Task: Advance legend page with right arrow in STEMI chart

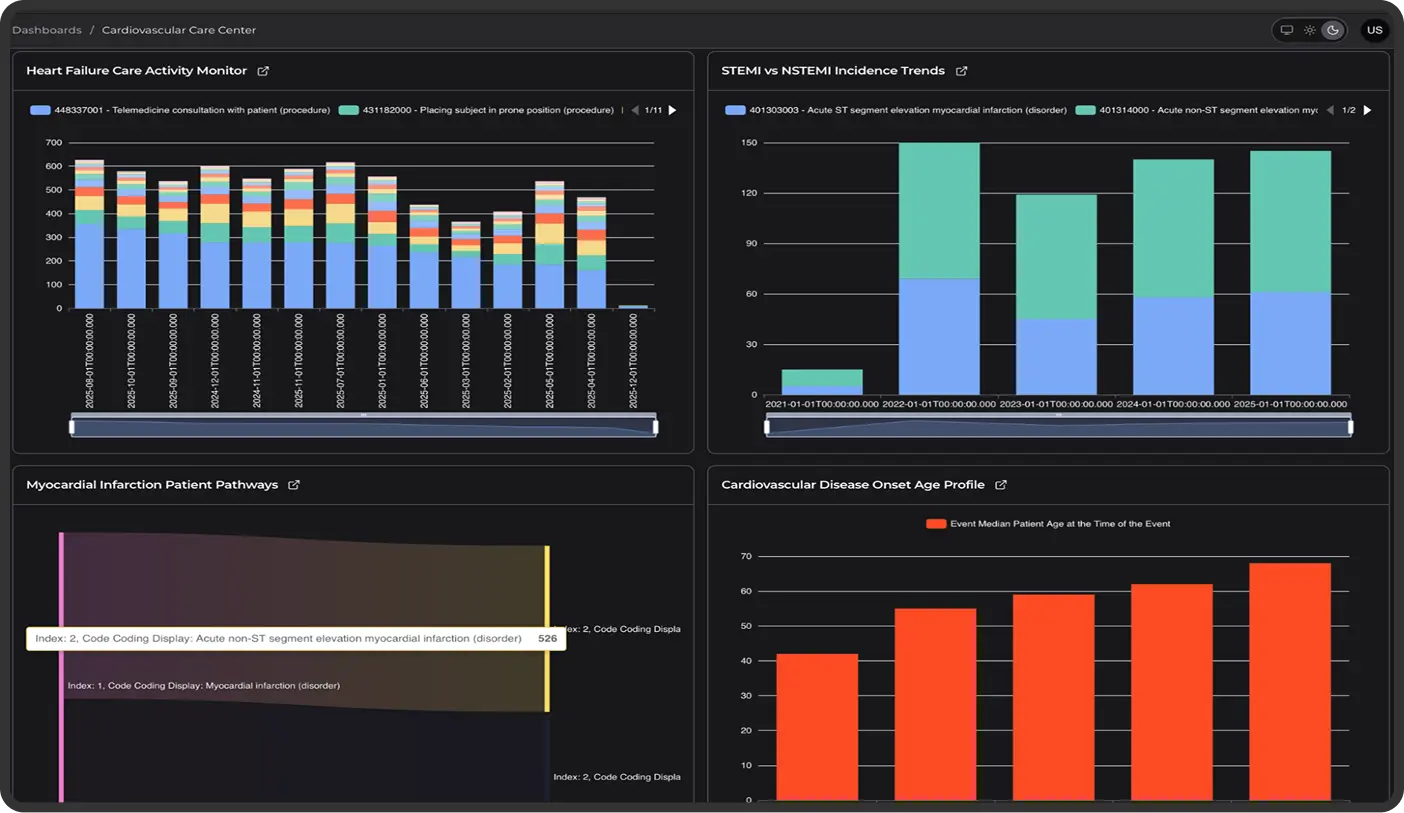Action: click(x=1366, y=110)
